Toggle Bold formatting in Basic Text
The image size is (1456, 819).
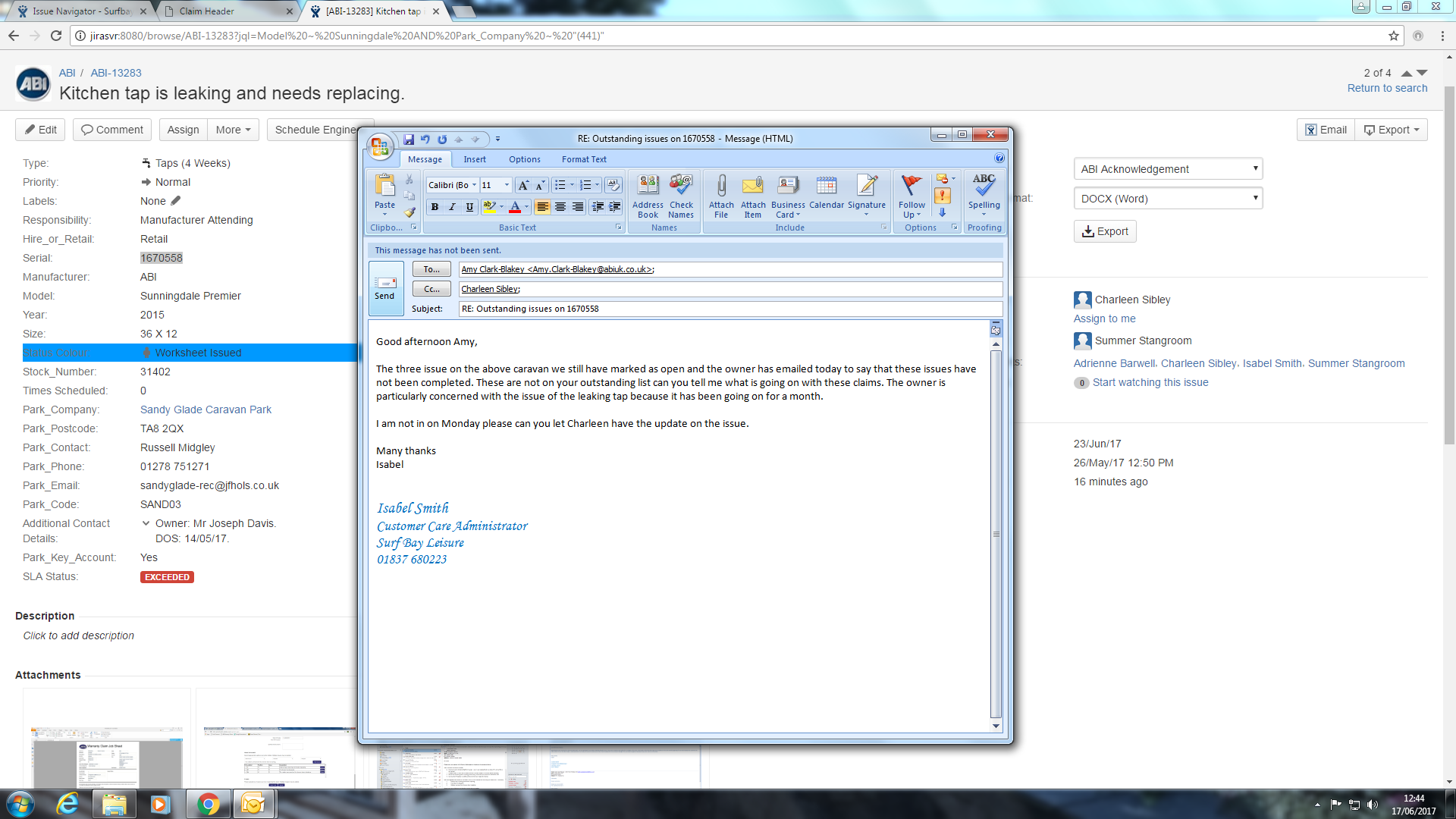click(x=435, y=207)
